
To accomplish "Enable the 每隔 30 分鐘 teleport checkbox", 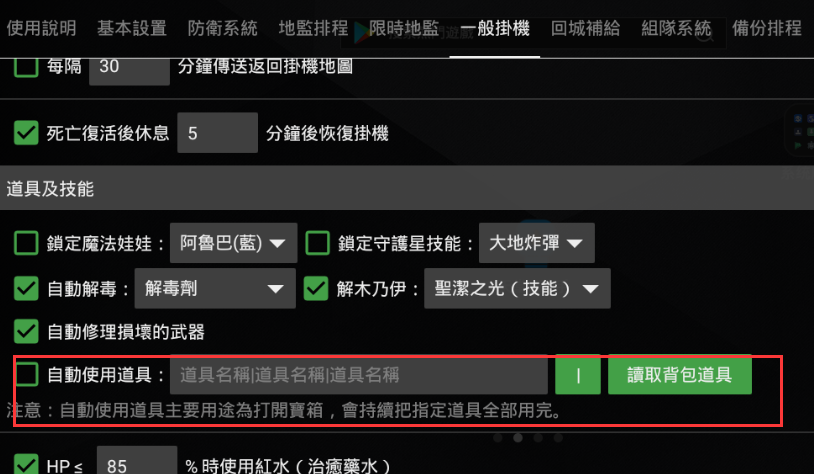I will 26,66.
